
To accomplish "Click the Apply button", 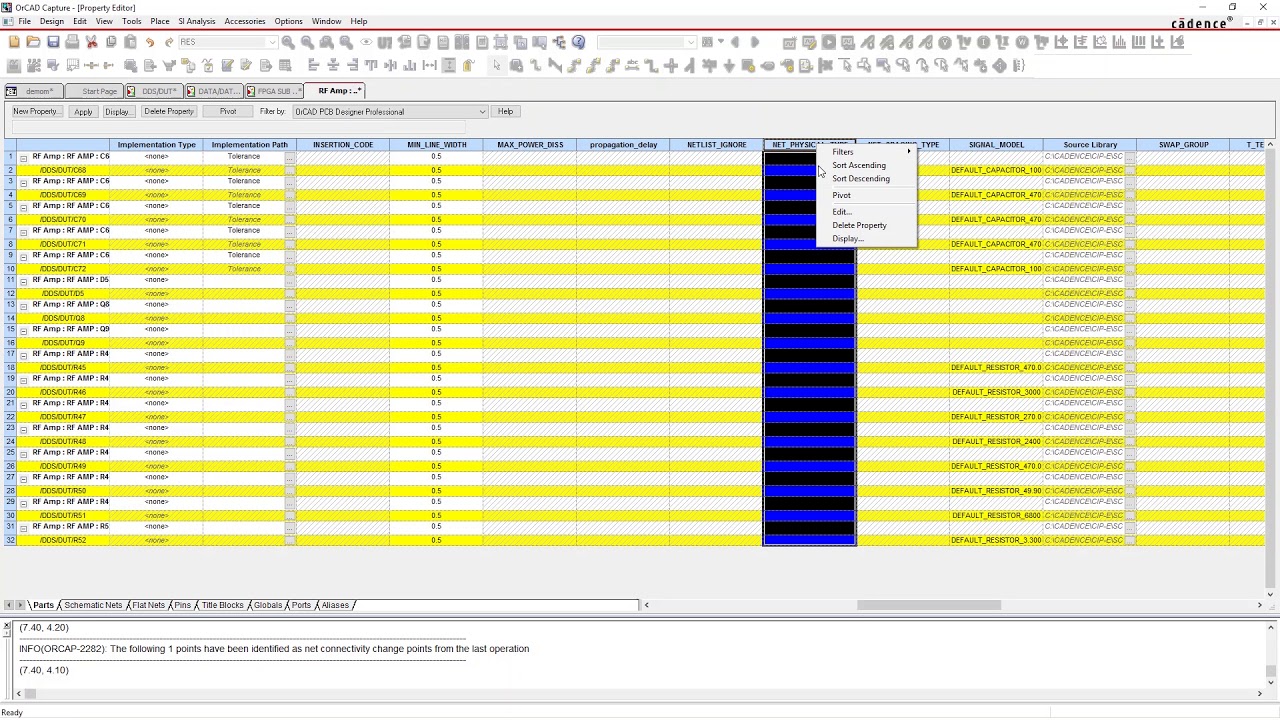I will click(x=83, y=112).
